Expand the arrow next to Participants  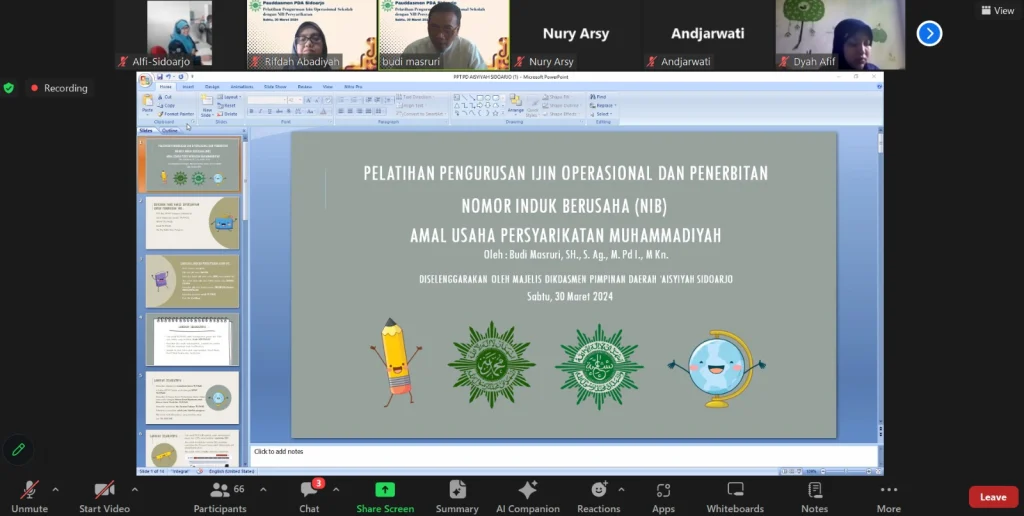click(x=263, y=489)
